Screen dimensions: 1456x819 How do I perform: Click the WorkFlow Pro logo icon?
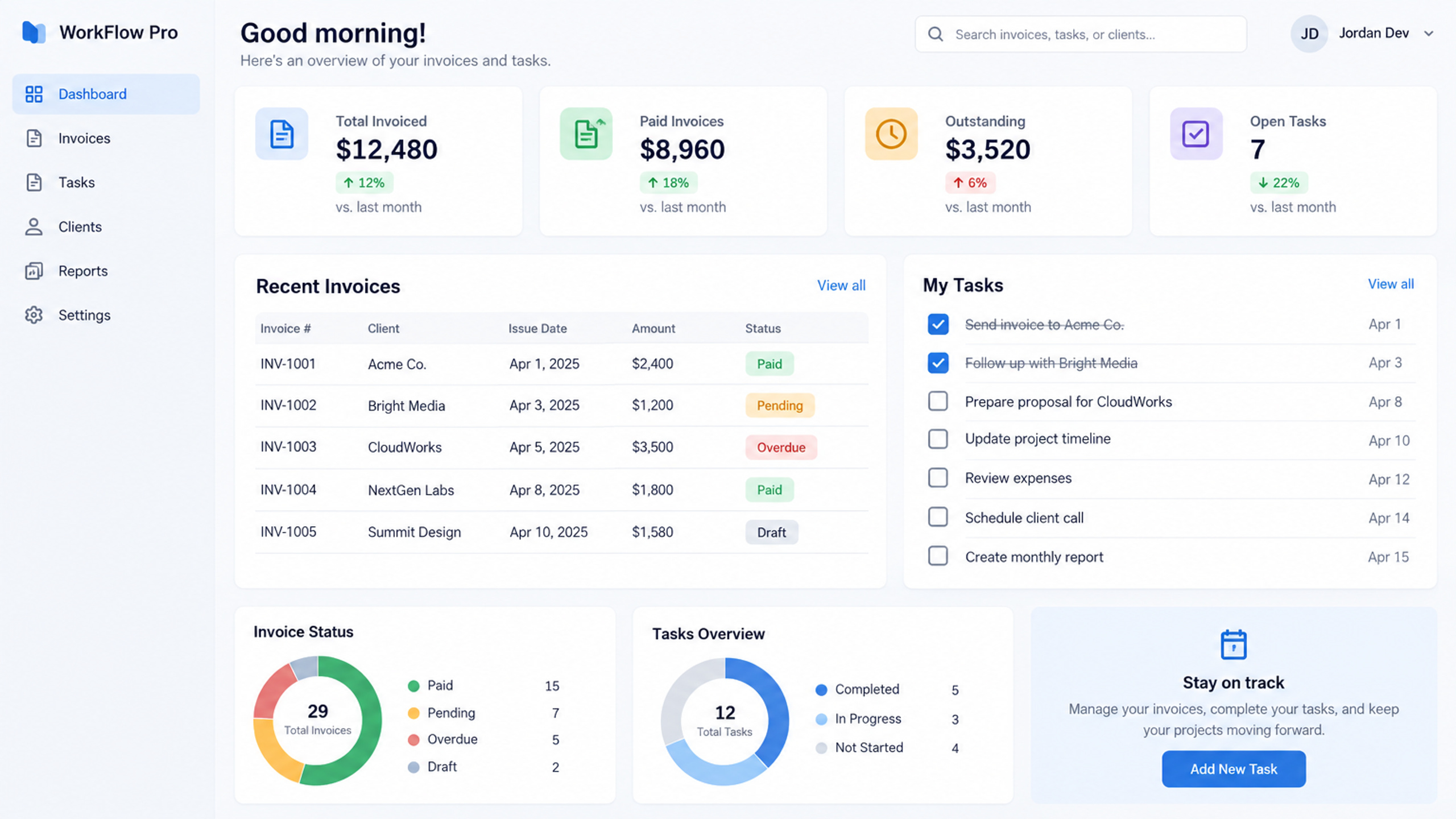coord(34,32)
